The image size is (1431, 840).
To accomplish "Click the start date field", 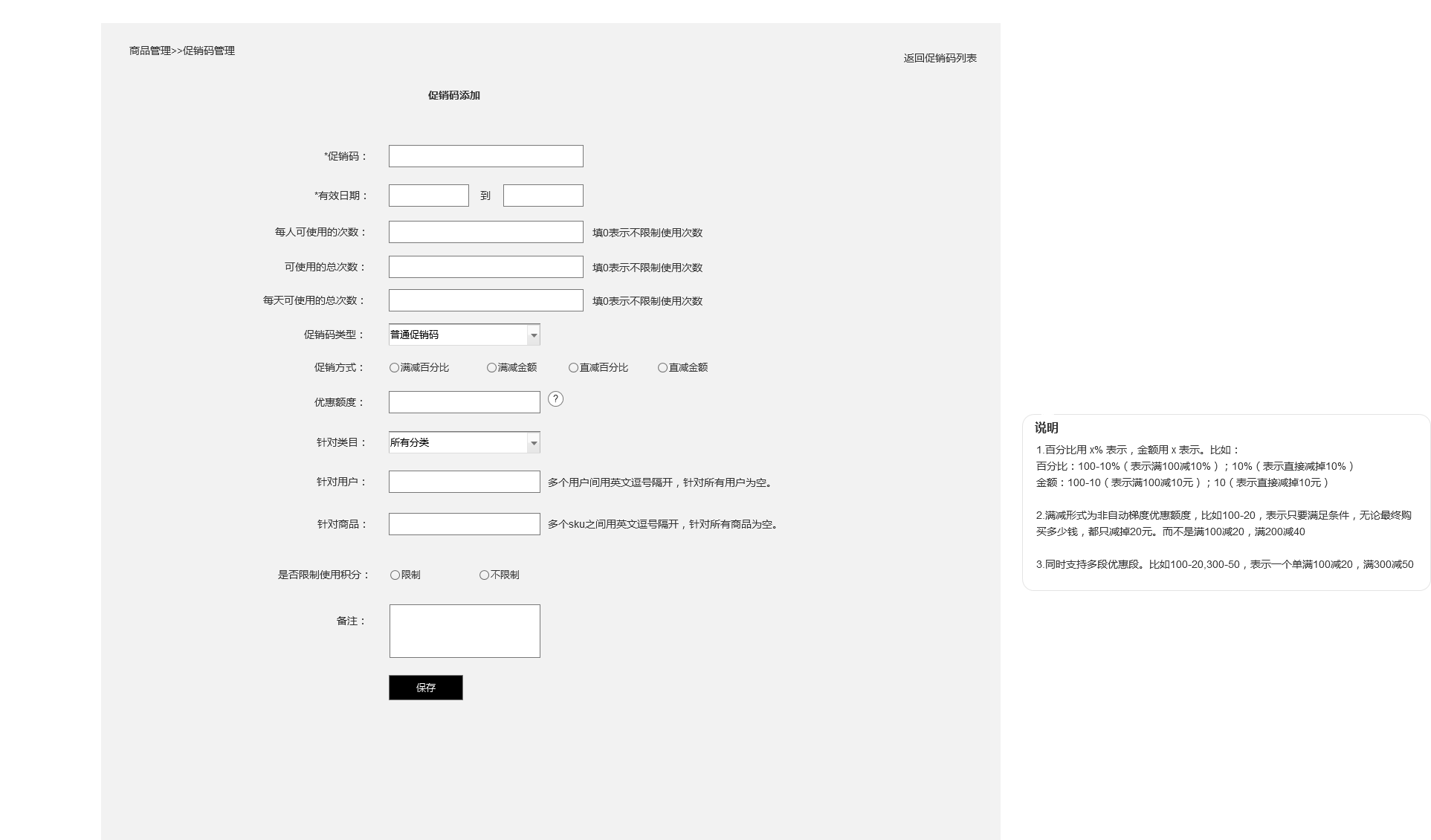I will (x=428, y=196).
